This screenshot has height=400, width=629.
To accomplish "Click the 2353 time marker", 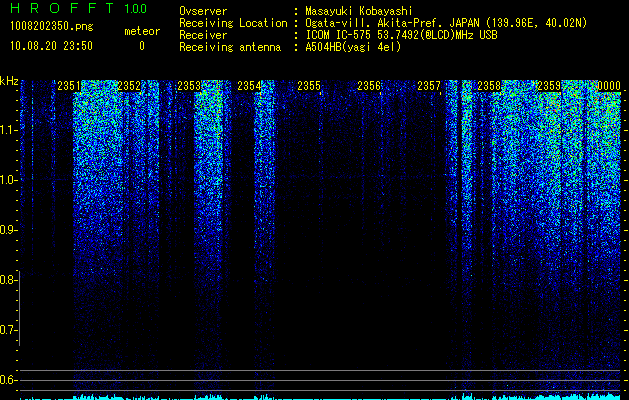I will tap(189, 86).
